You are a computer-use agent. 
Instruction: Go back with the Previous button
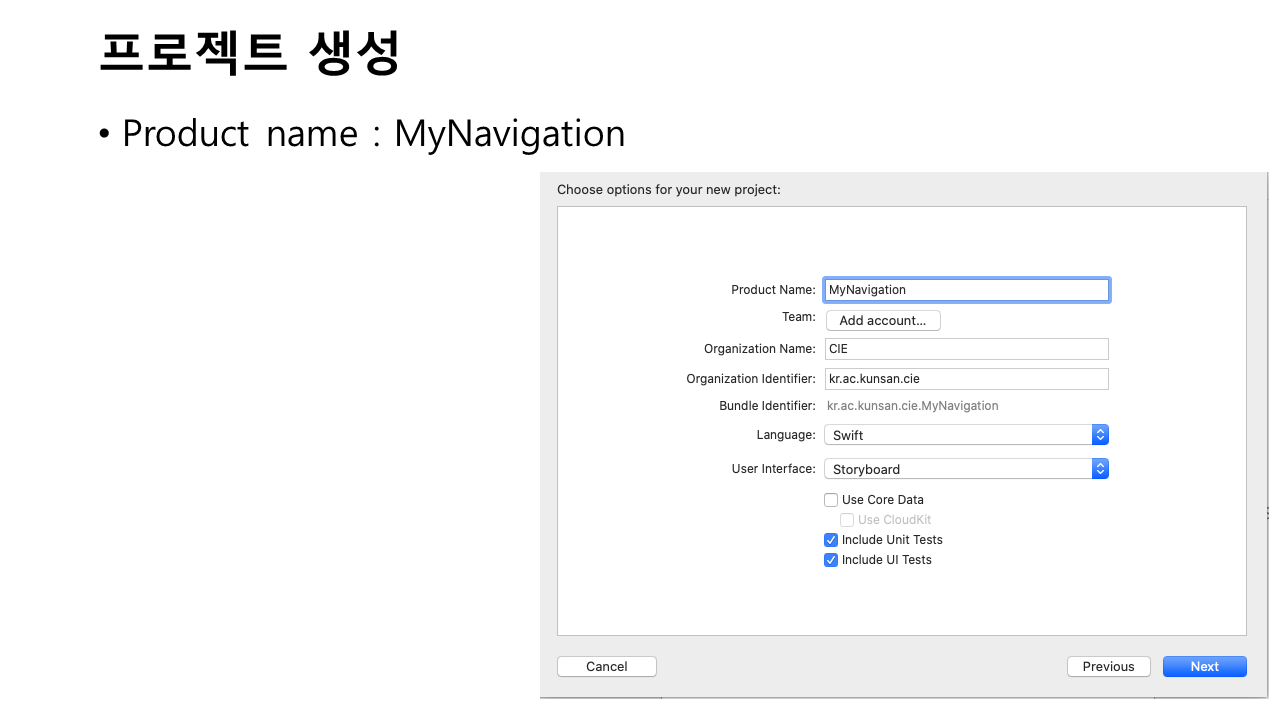1108,667
